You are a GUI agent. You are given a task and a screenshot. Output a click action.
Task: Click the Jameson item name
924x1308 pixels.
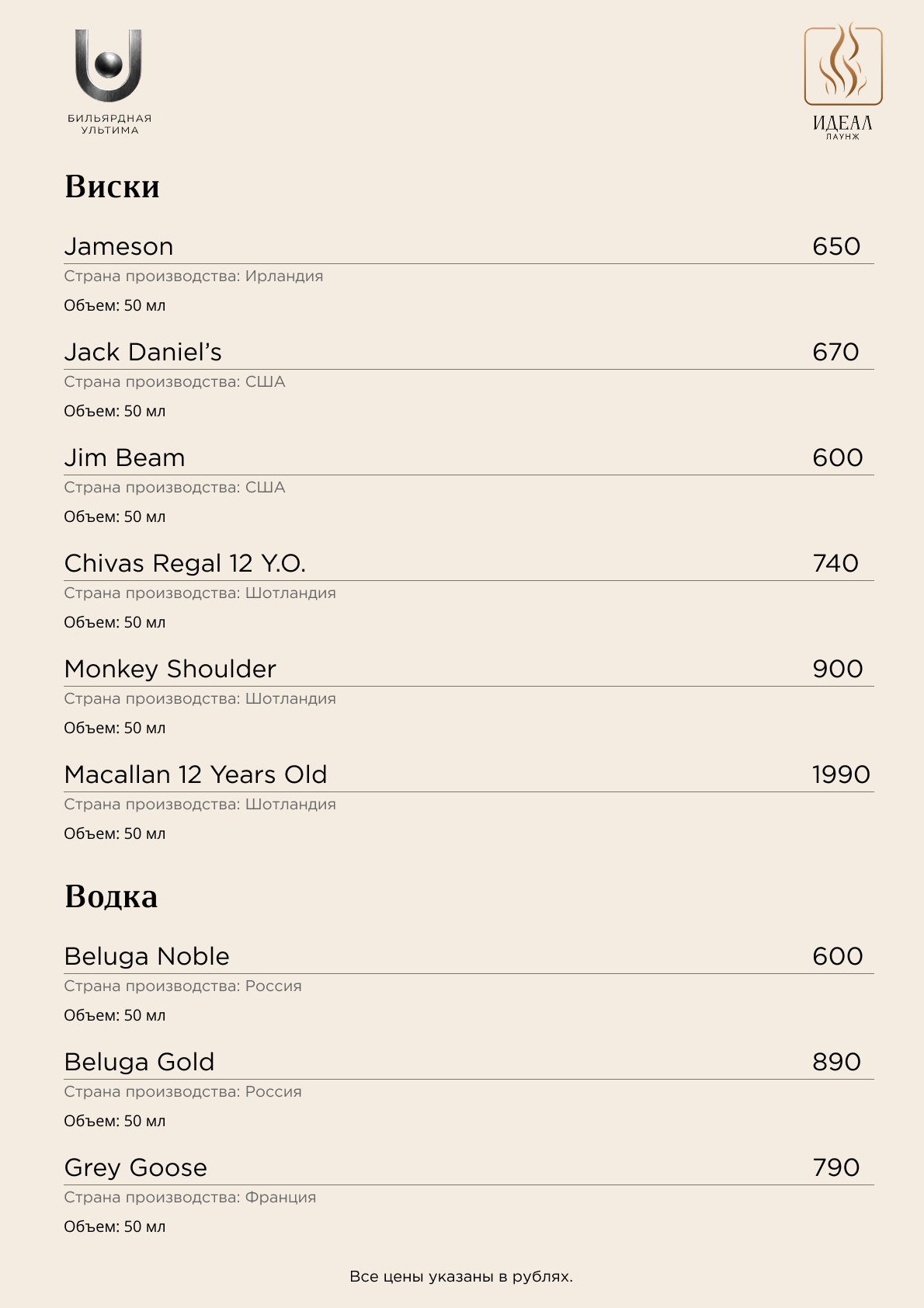[119, 246]
